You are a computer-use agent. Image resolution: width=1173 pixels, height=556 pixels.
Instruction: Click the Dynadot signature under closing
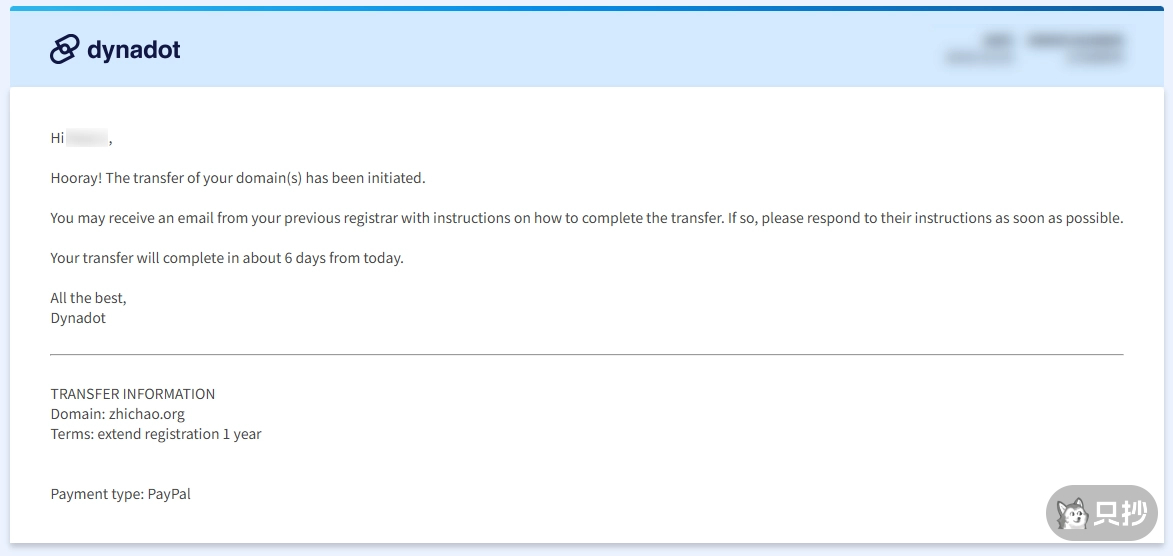(x=78, y=318)
